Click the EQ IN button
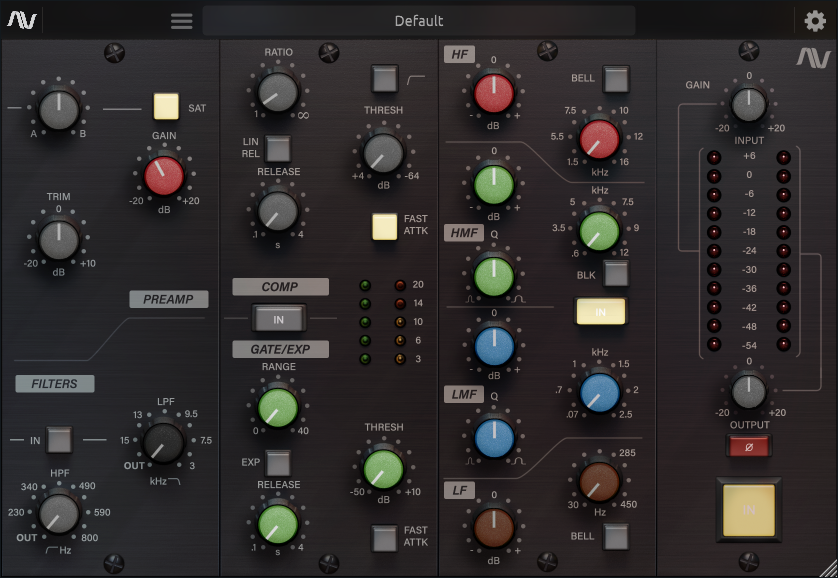The height and width of the screenshot is (578, 838). pos(600,312)
